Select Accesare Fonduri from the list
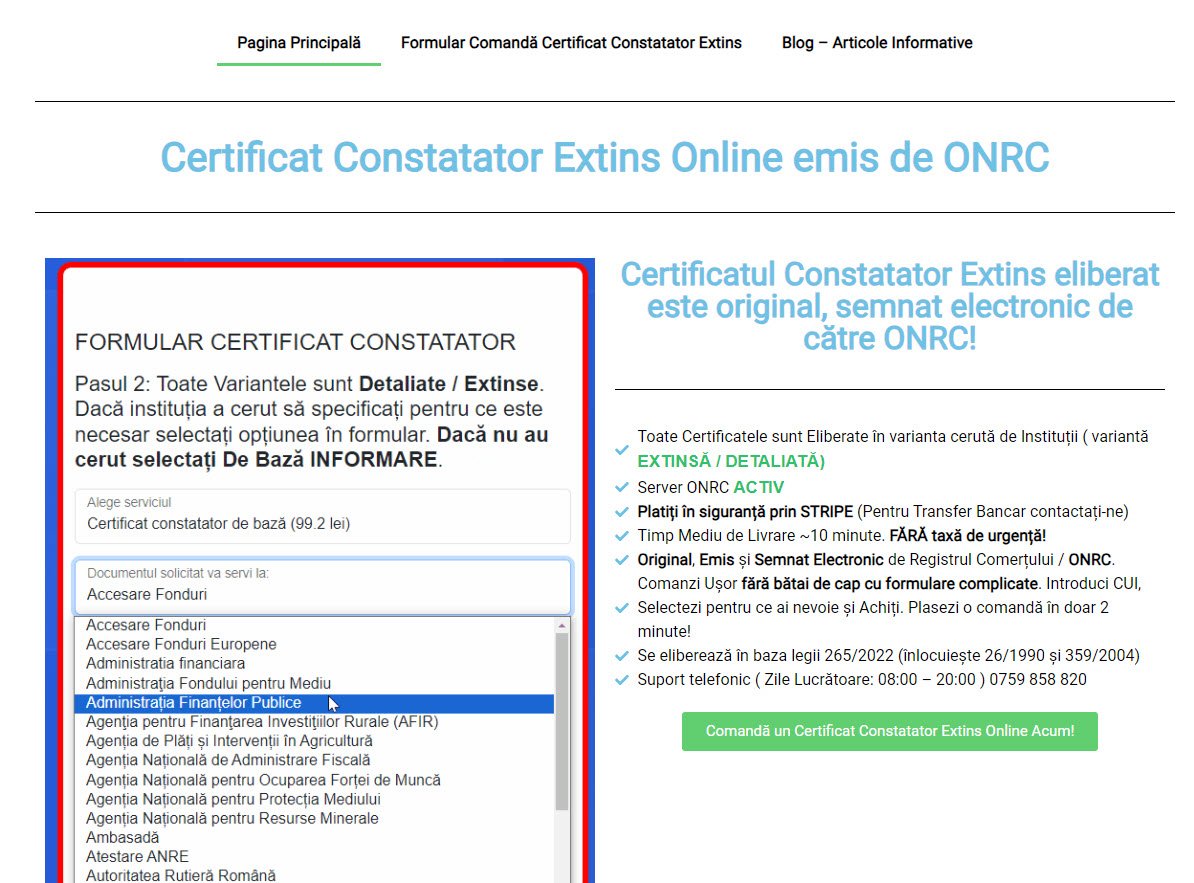This screenshot has width=1194, height=883. tap(314, 625)
